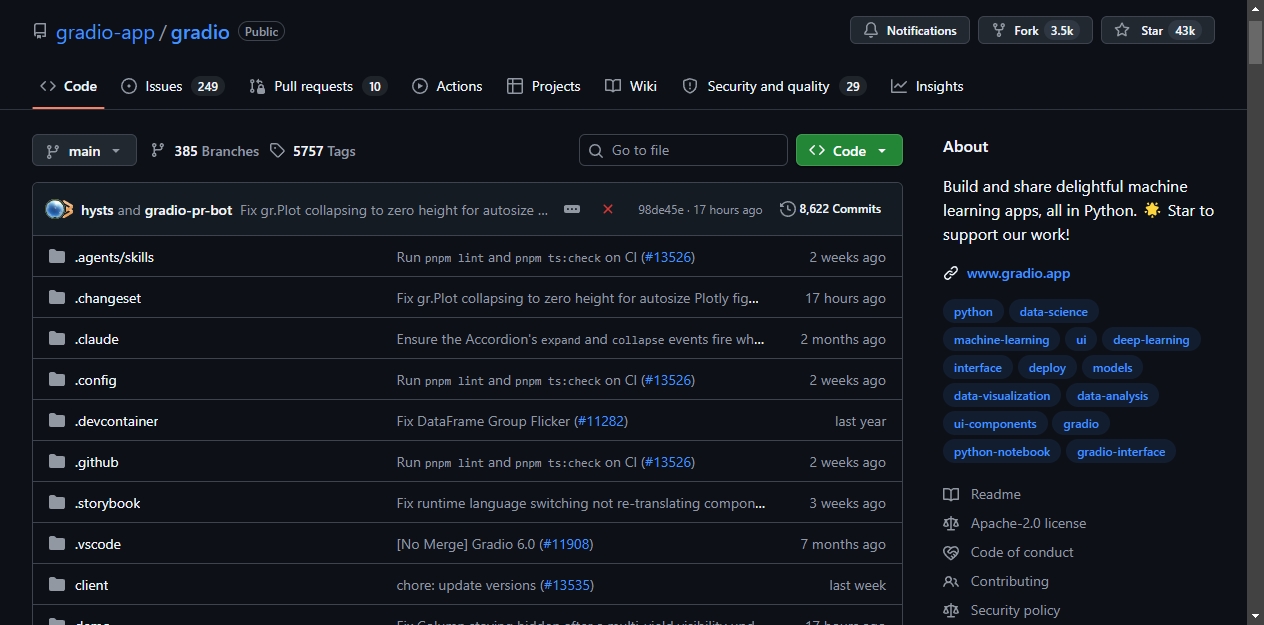Click the data-visualization topic tag
1264x625 pixels.
point(1002,396)
